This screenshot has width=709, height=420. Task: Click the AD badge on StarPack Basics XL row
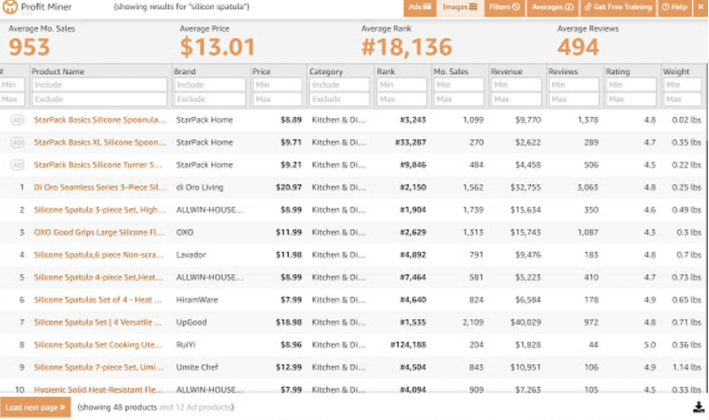pos(17,142)
